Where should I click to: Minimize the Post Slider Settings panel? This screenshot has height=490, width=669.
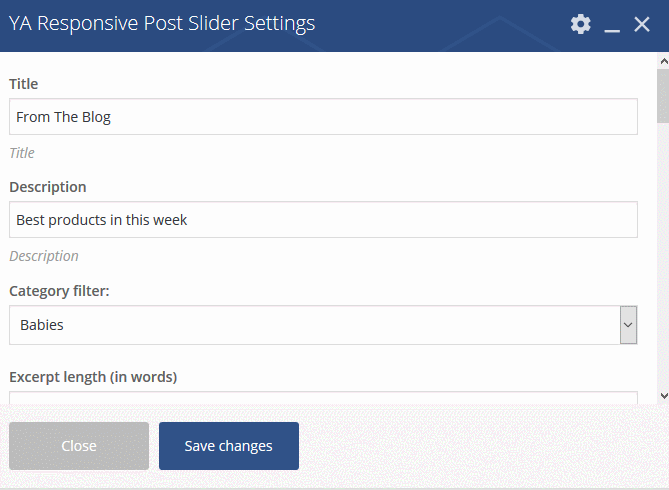(x=612, y=25)
